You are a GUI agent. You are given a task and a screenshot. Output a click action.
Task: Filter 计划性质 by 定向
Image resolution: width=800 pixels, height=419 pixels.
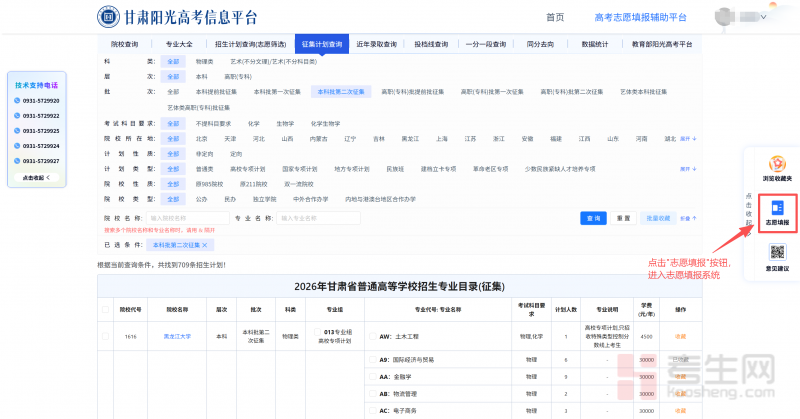point(236,154)
